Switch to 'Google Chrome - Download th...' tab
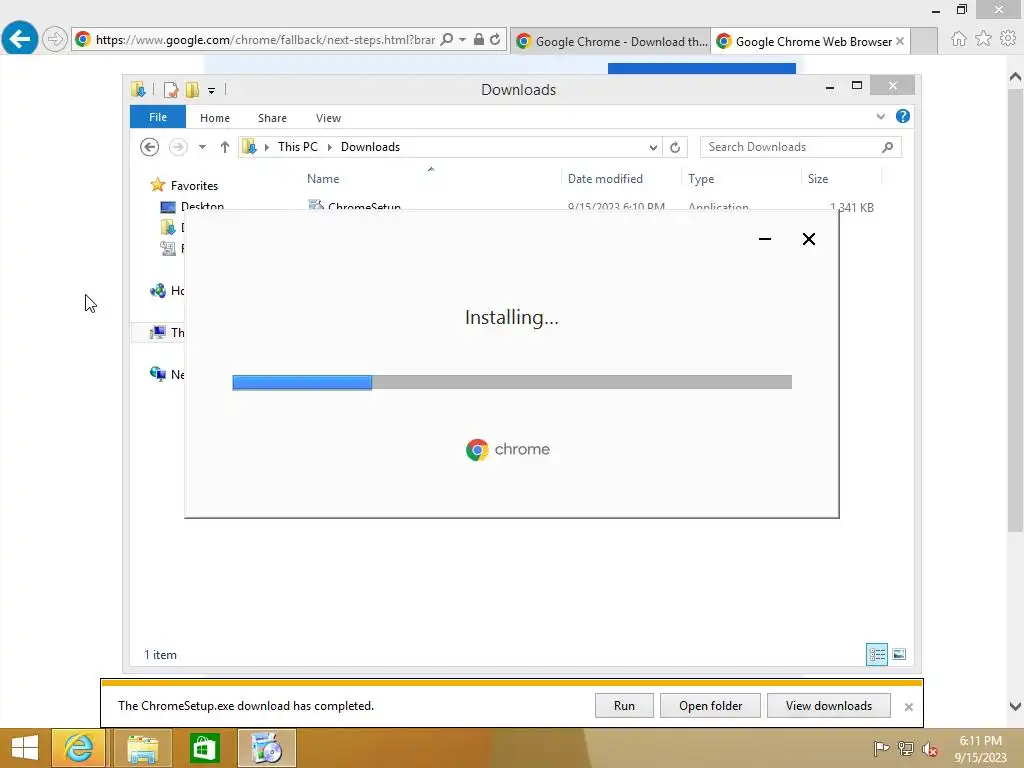 click(x=611, y=41)
